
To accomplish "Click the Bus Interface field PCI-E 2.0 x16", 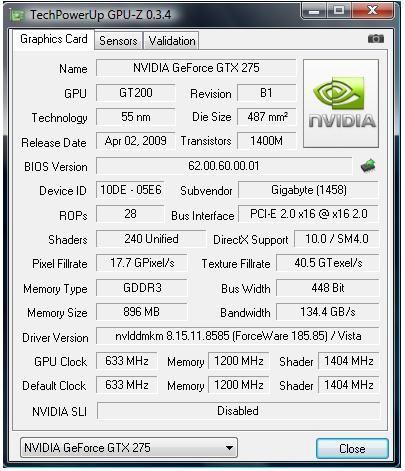I will (x=308, y=214).
